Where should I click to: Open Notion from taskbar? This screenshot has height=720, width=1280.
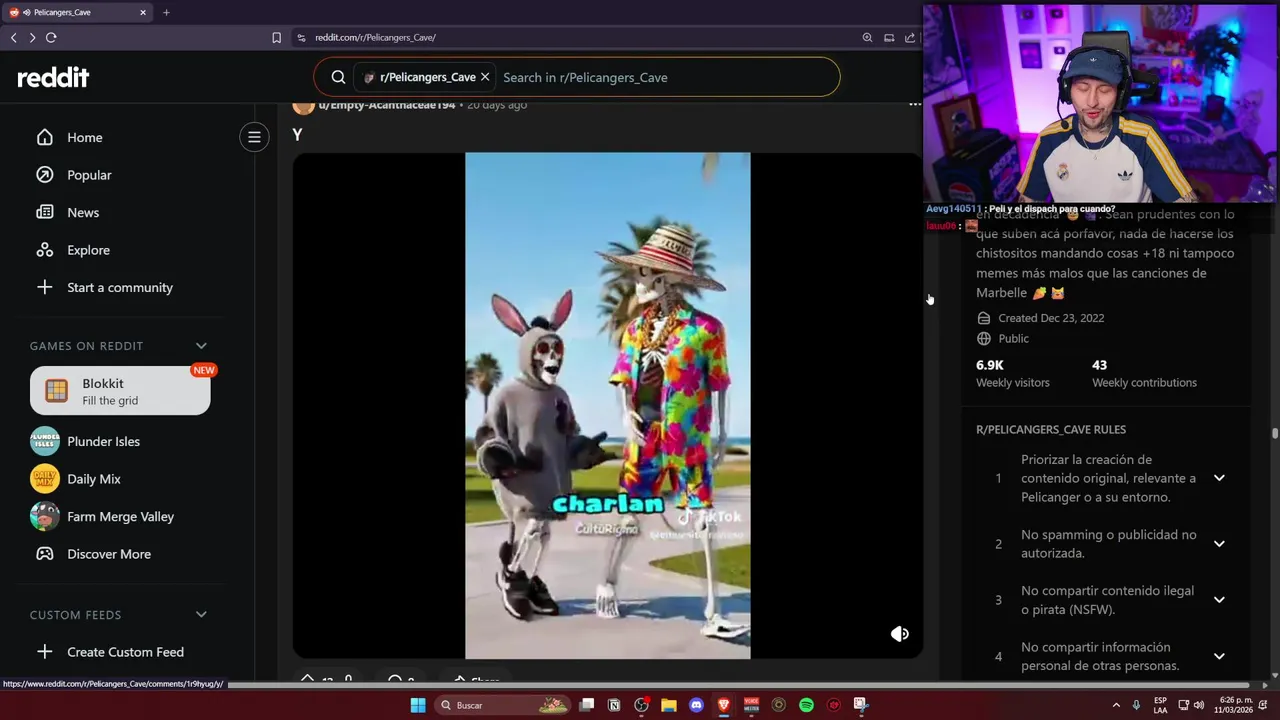(x=614, y=705)
